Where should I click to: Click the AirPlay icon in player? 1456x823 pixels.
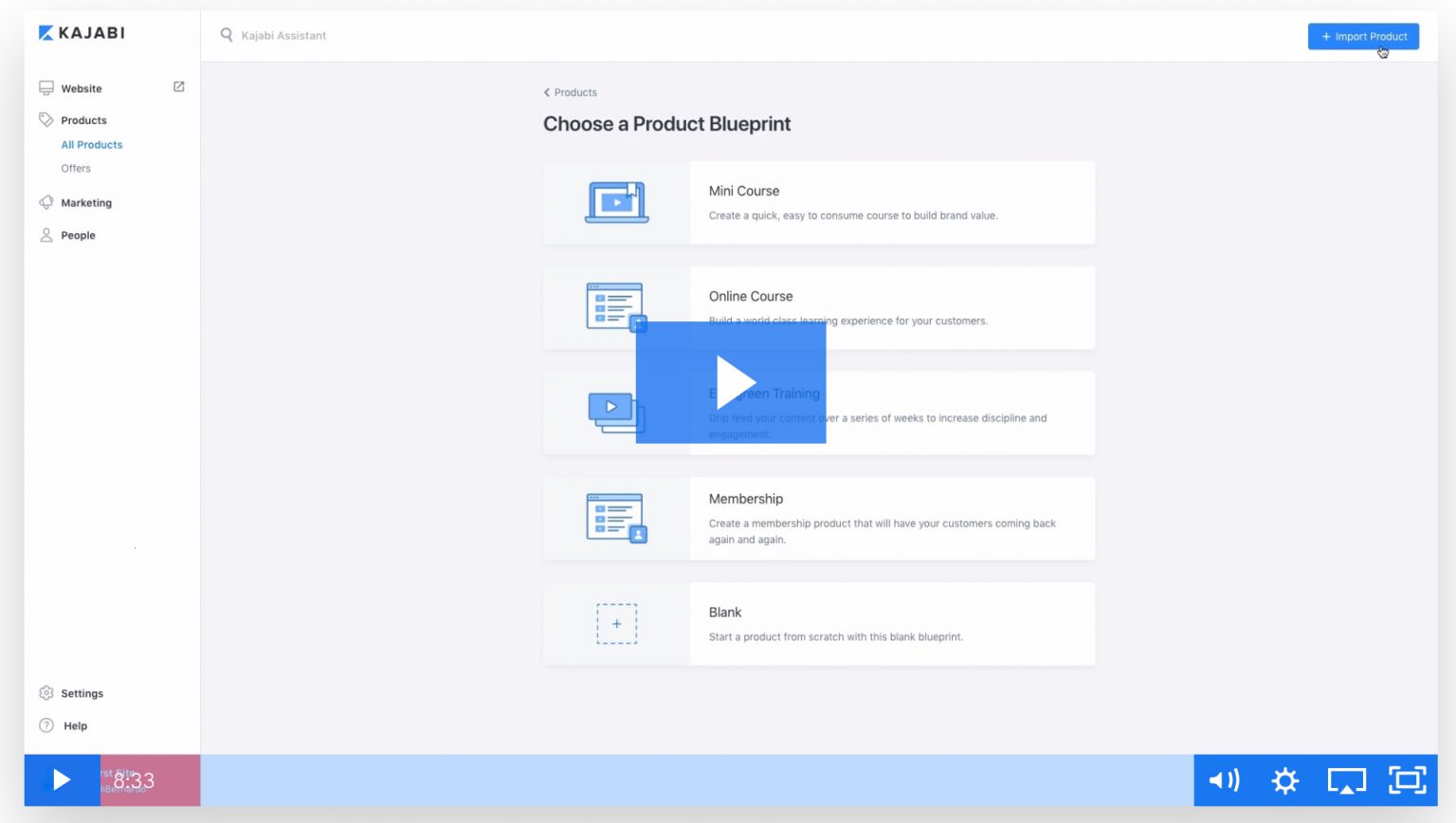coord(1346,780)
